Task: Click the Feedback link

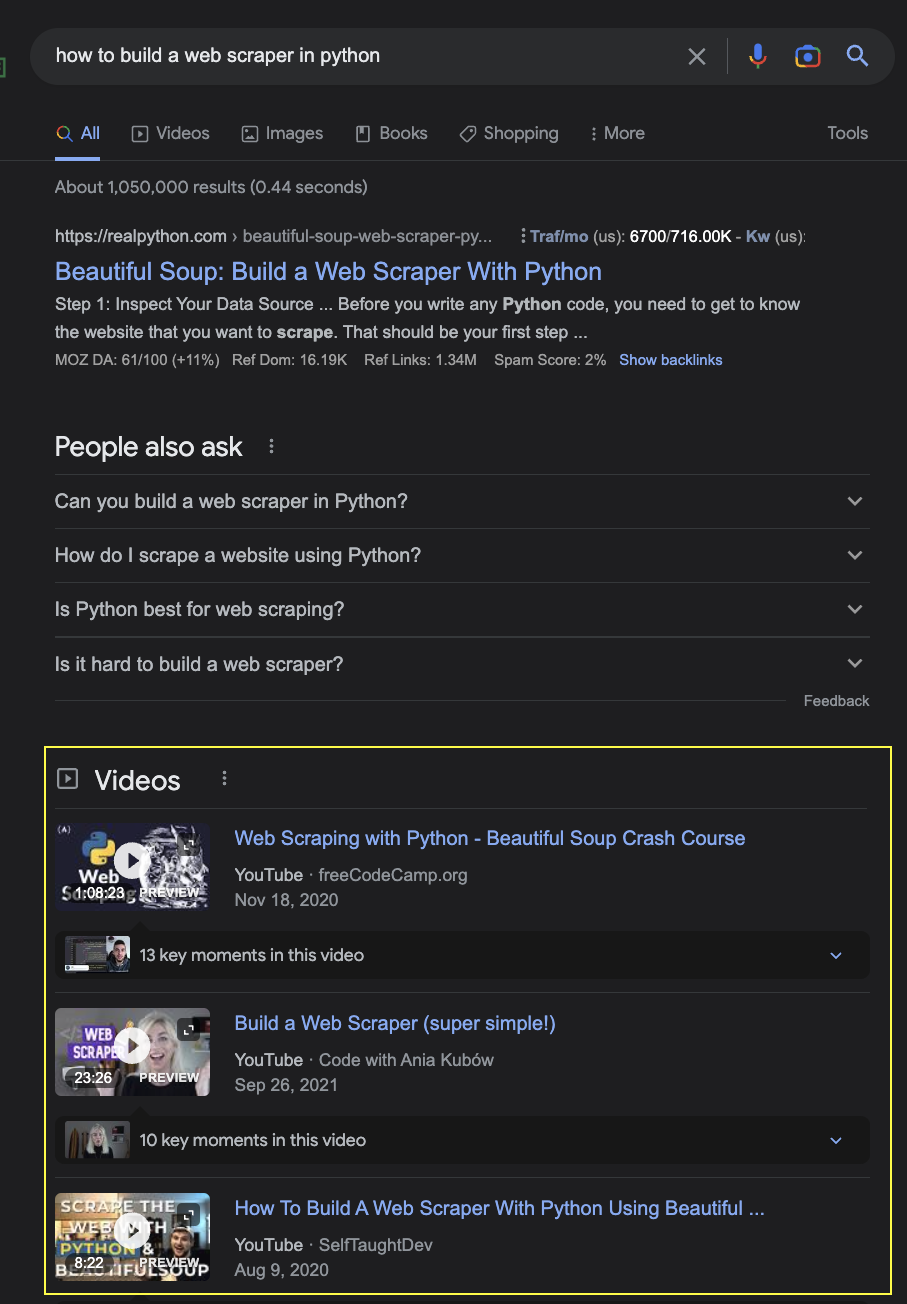Action: pos(836,701)
